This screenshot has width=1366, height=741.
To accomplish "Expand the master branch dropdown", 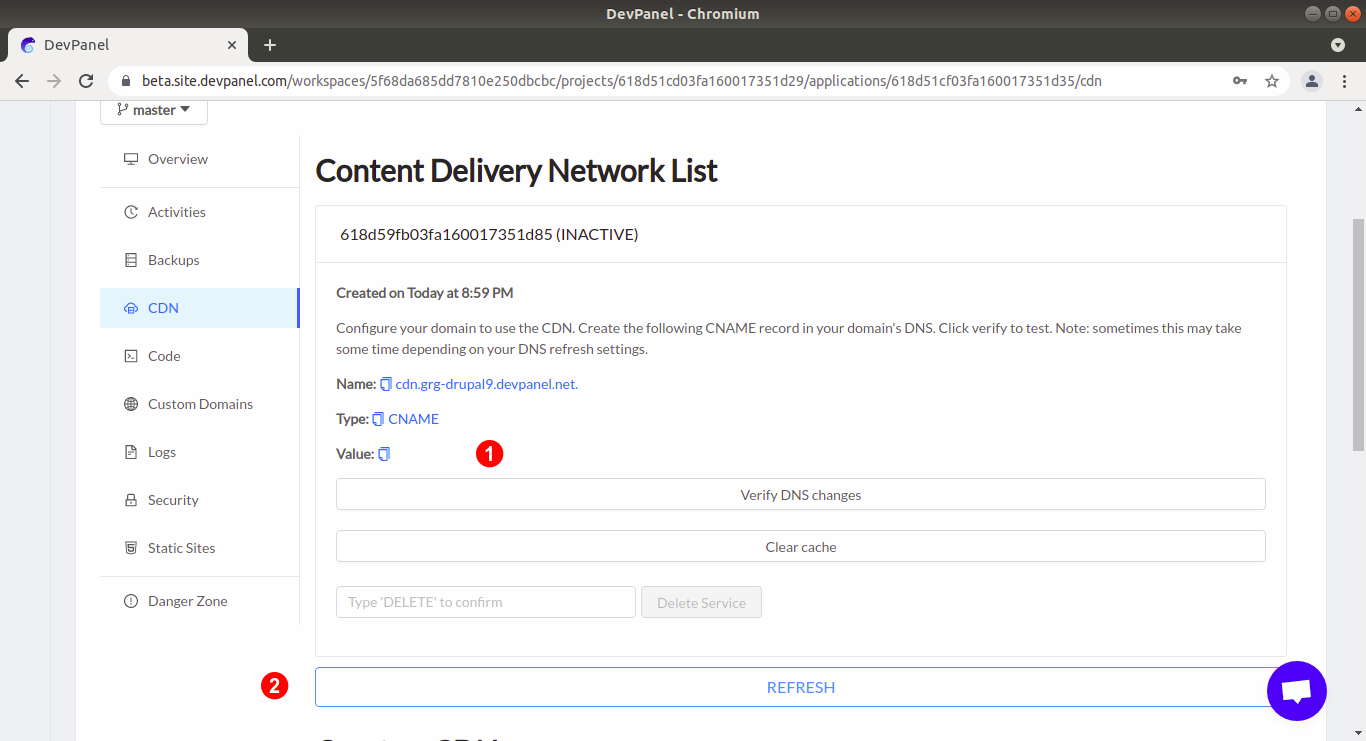I will 154,110.
